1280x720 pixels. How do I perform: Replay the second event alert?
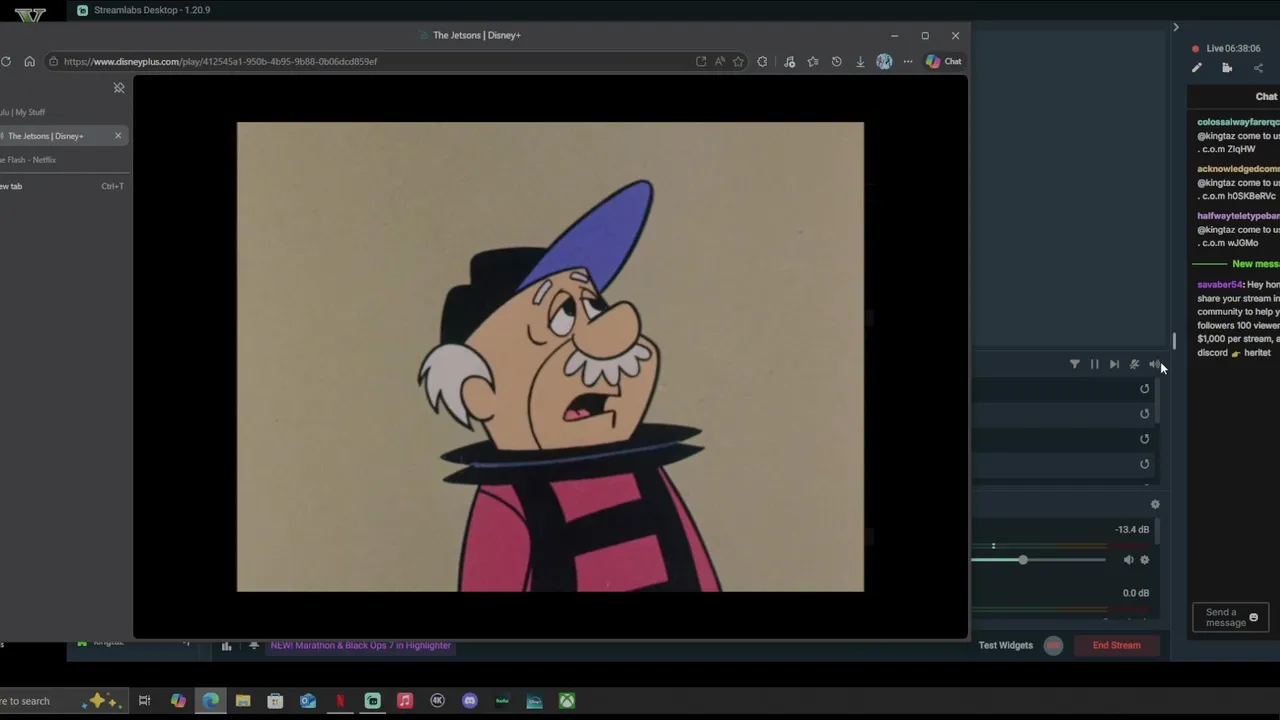tap(1145, 414)
